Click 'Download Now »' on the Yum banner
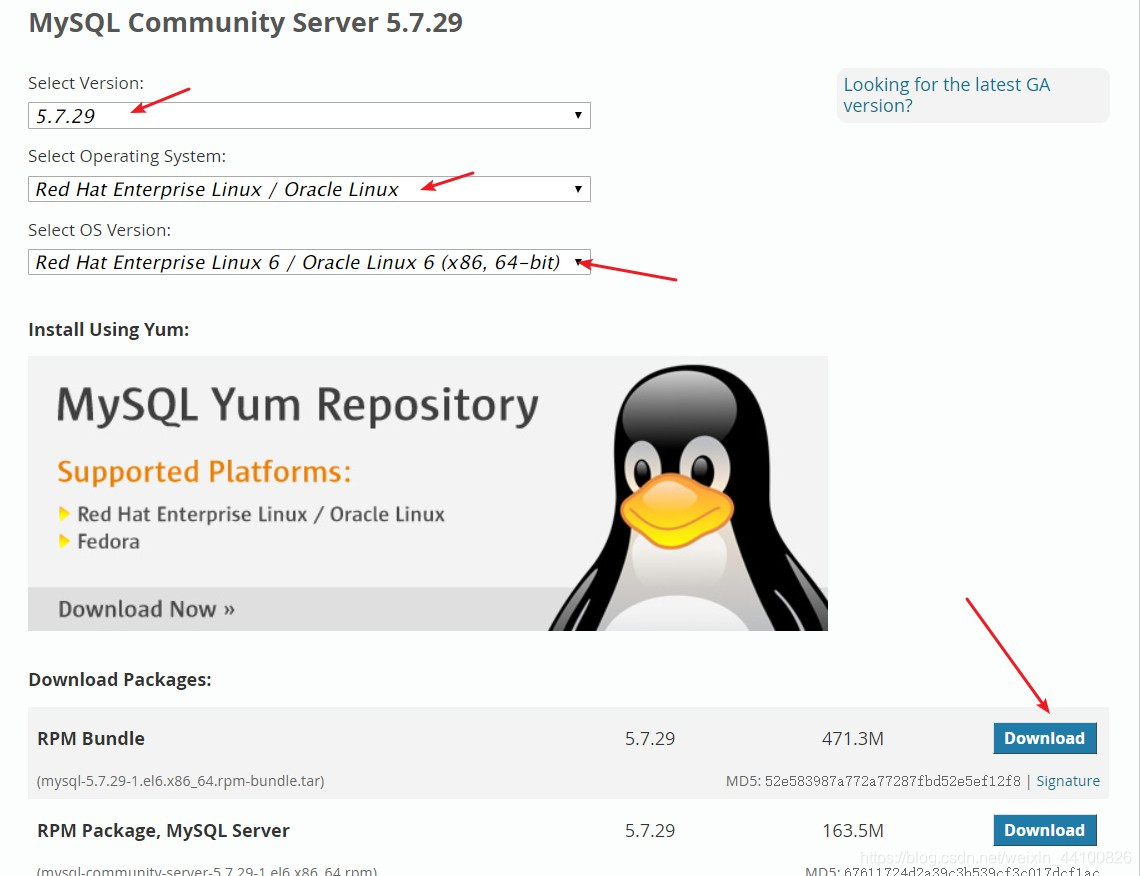 click(146, 609)
